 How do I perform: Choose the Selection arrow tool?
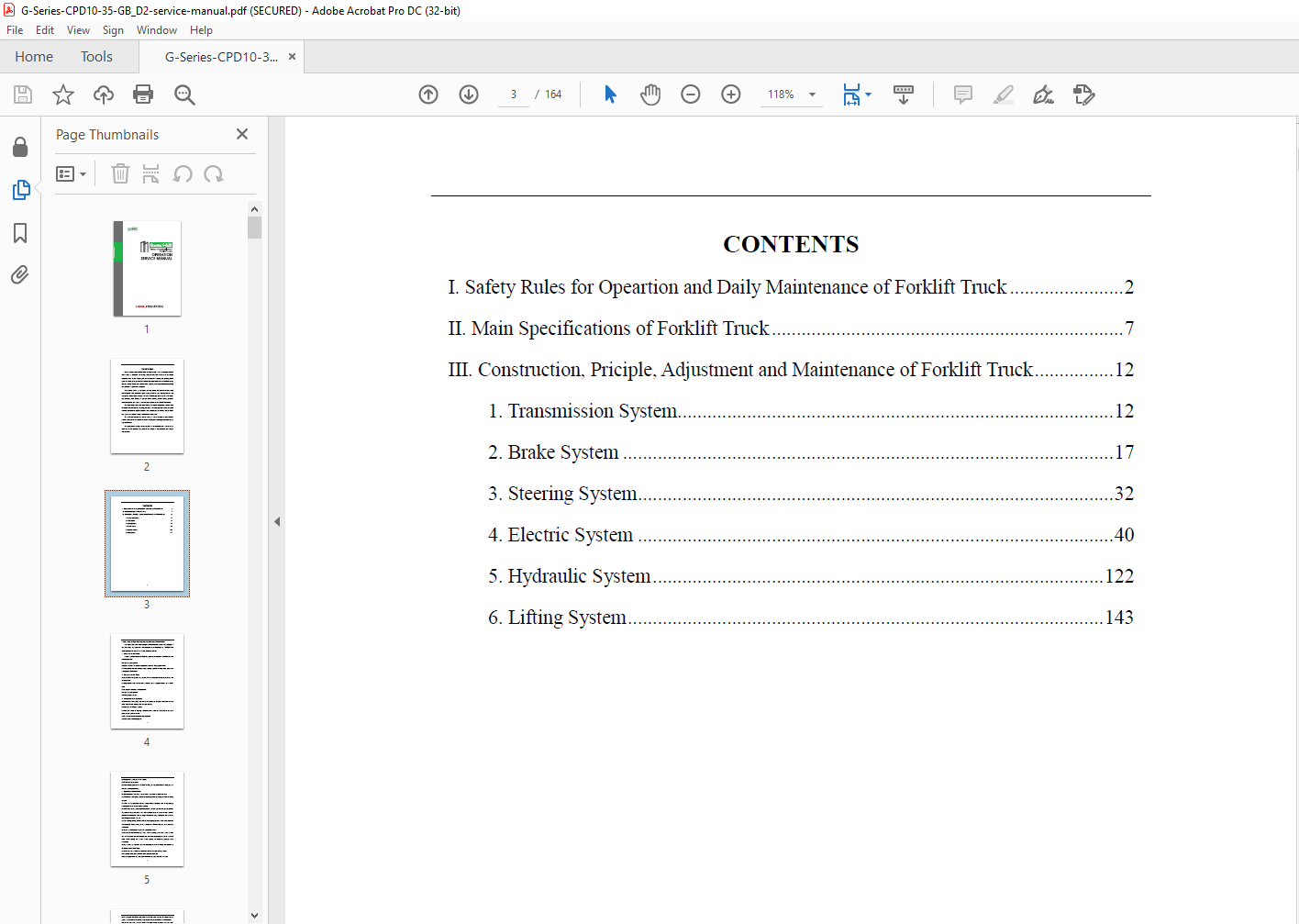click(x=610, y=95)
